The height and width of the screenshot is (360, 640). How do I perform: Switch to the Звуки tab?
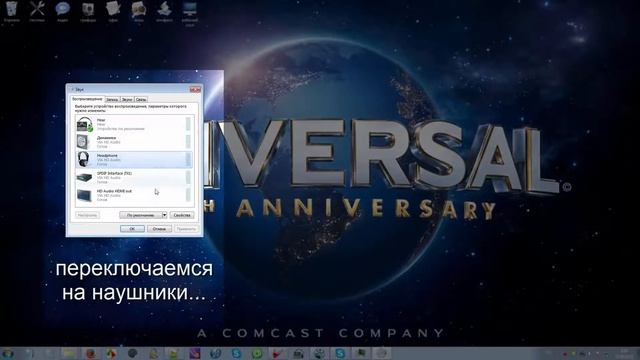(x=127, y=99)
